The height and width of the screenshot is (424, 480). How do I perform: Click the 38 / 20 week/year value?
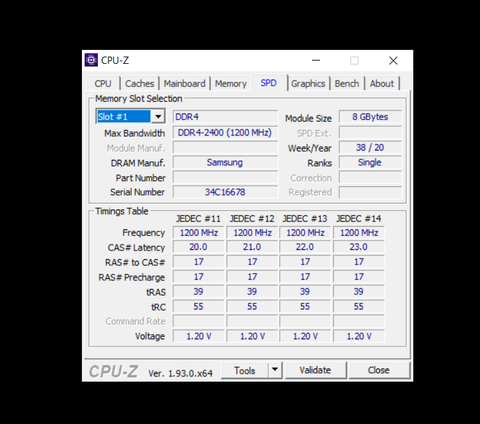coord(370,148)
